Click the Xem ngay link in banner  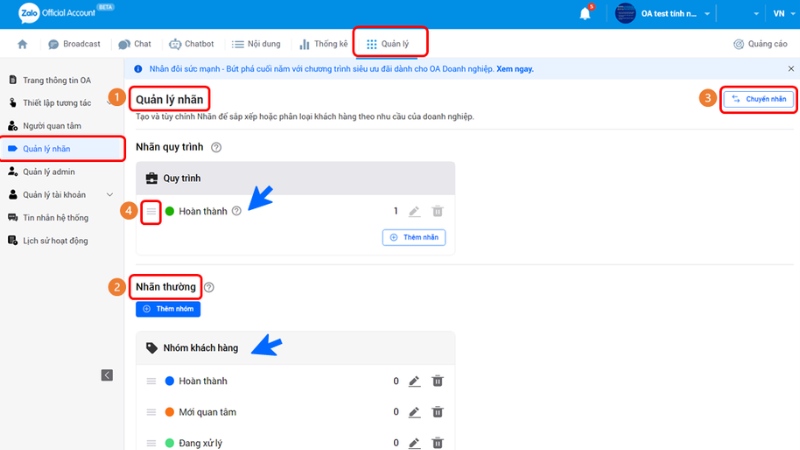pos(517,69)
